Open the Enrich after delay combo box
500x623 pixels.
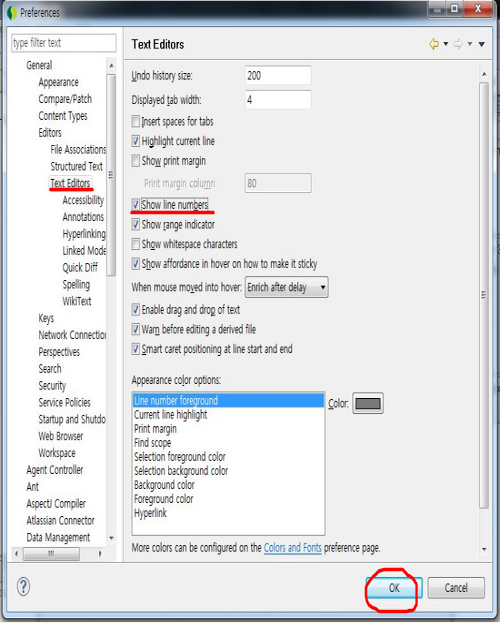(287, 287)
